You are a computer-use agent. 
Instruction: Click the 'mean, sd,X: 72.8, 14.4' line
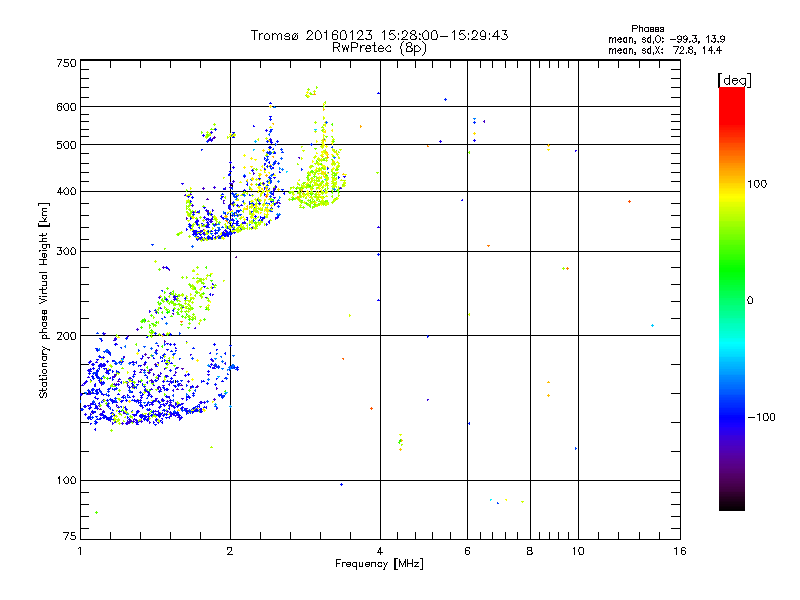[665, 51]
